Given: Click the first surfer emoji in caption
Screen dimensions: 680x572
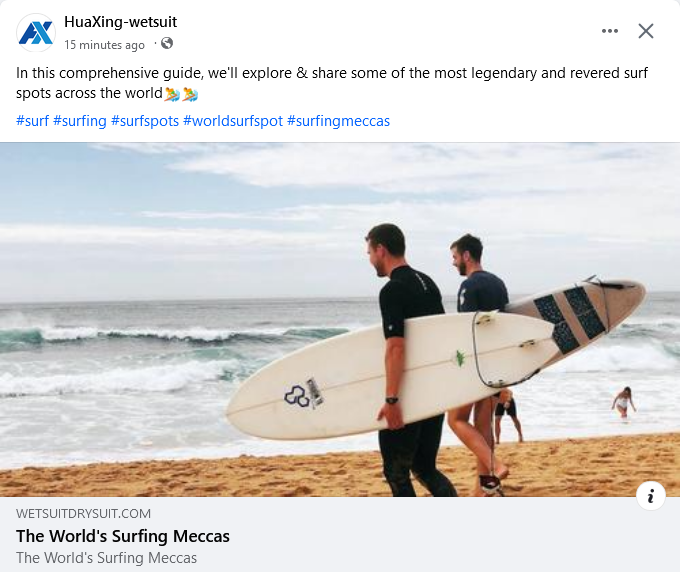Looking at the screenshot, I should [x=171, y=94].
